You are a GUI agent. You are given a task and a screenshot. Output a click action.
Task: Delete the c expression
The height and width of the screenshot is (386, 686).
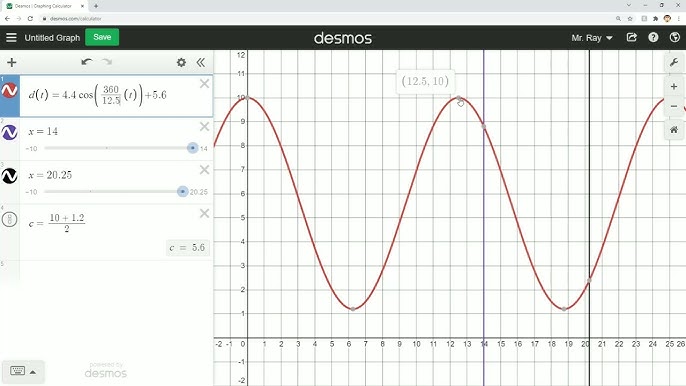point(204,214)
